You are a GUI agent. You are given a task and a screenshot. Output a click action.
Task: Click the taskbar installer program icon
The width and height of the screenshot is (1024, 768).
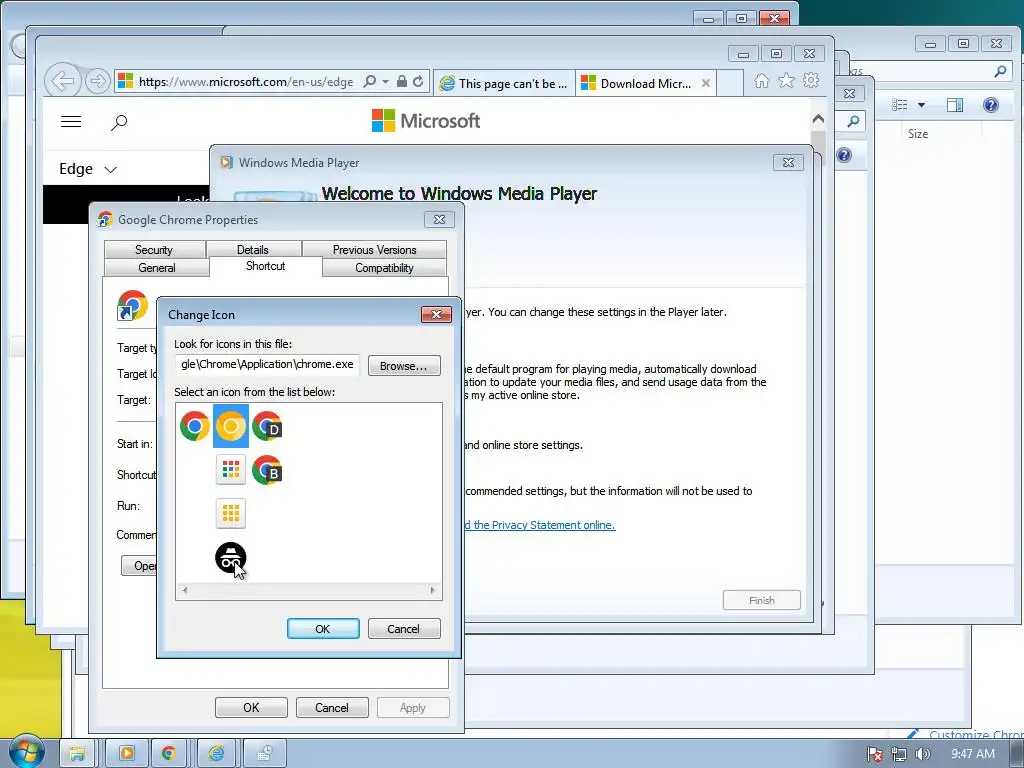(264, 754)
